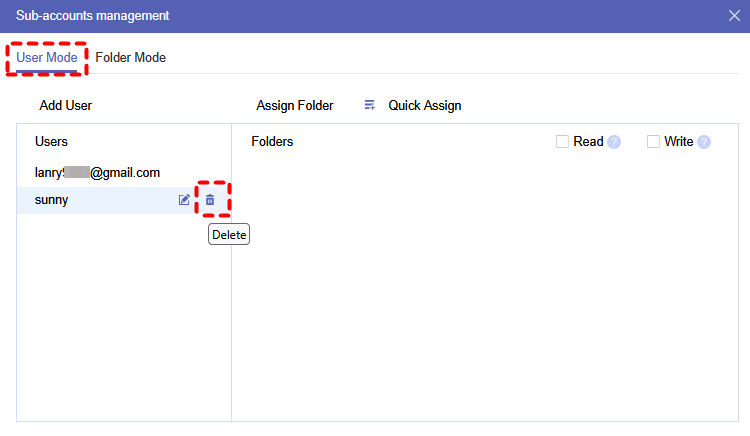The width and height of the screenshot is (750, 436).
Task: Tick the Write permission checkbox
Action: click(x=654, y=142)
